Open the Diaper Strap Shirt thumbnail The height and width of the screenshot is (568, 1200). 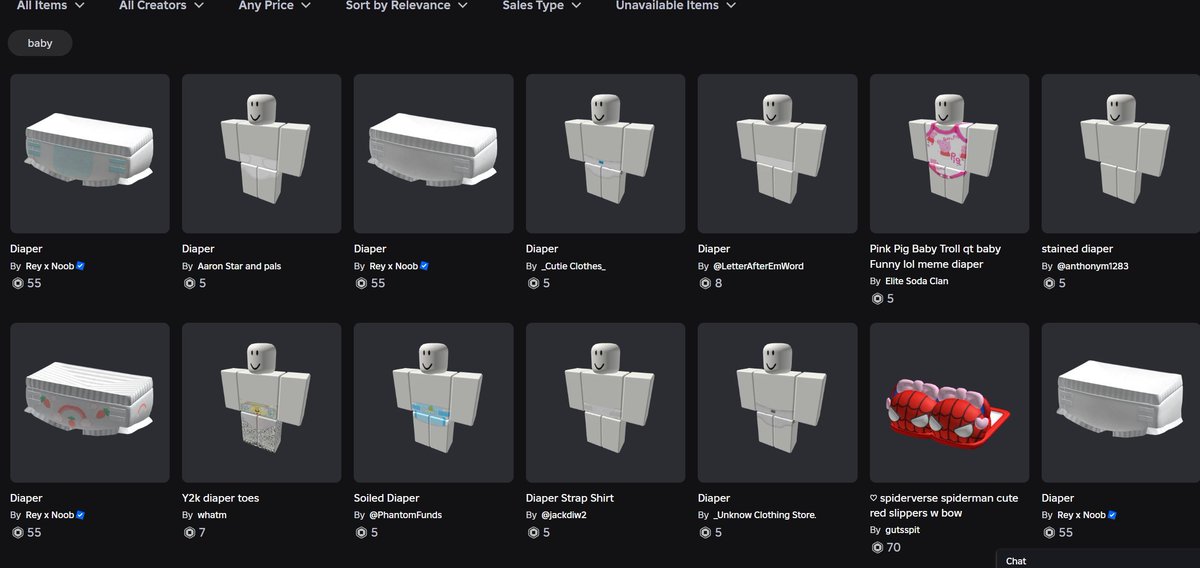606,402
